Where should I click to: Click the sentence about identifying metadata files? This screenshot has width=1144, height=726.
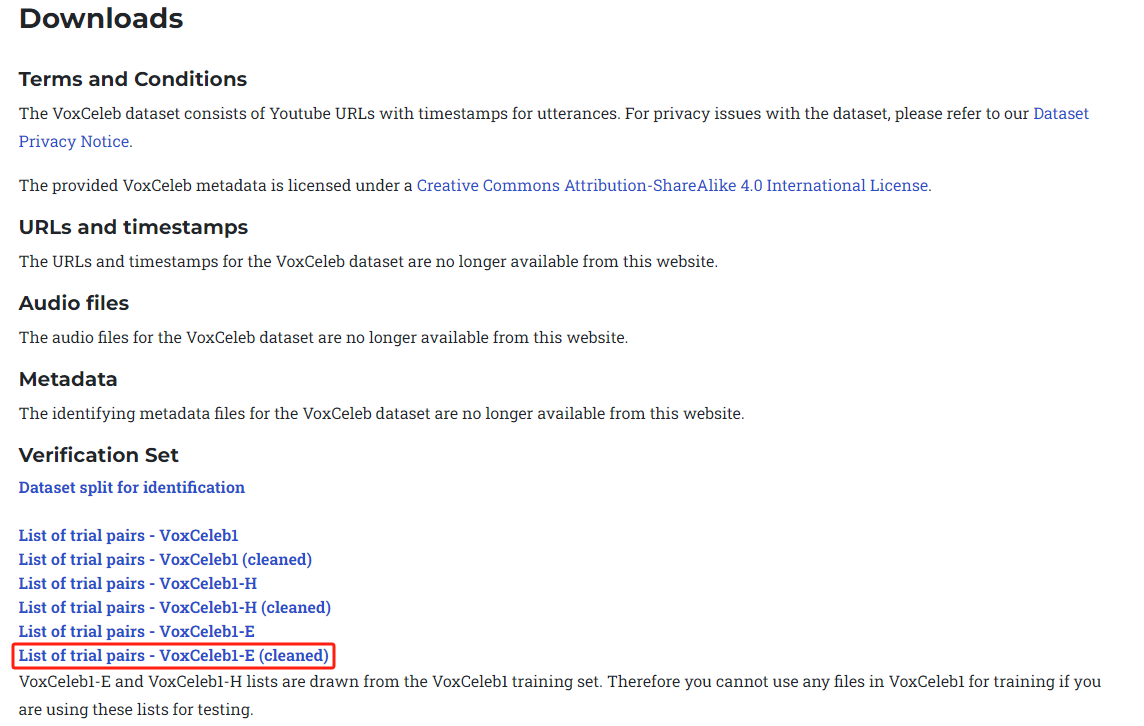click(x=382, y=414)
